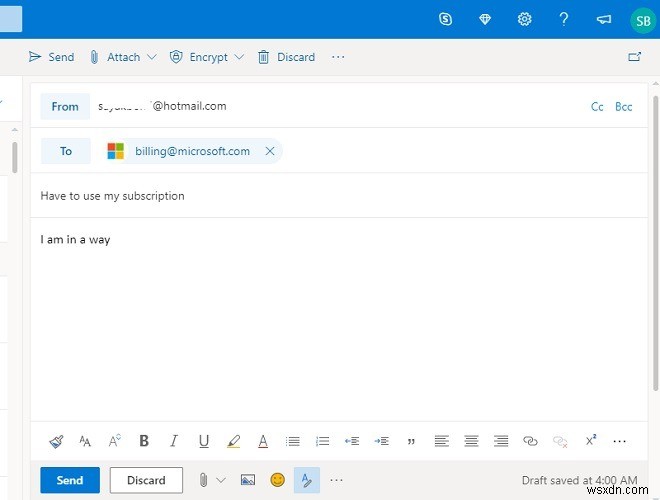660x500 pixels.
Task: Click the remove link icon
Action: pos(560,441)
